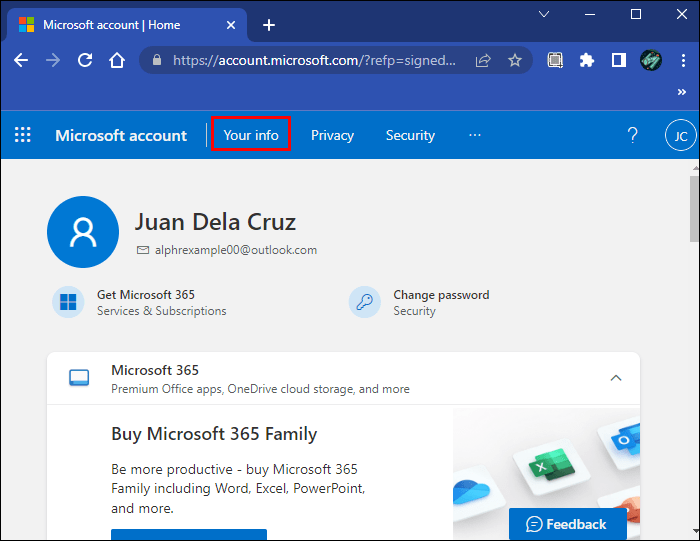The height and width of the screenshot is (541, 700).
Task: Expand more navigation options ellipsis
Action: point(475,135)
